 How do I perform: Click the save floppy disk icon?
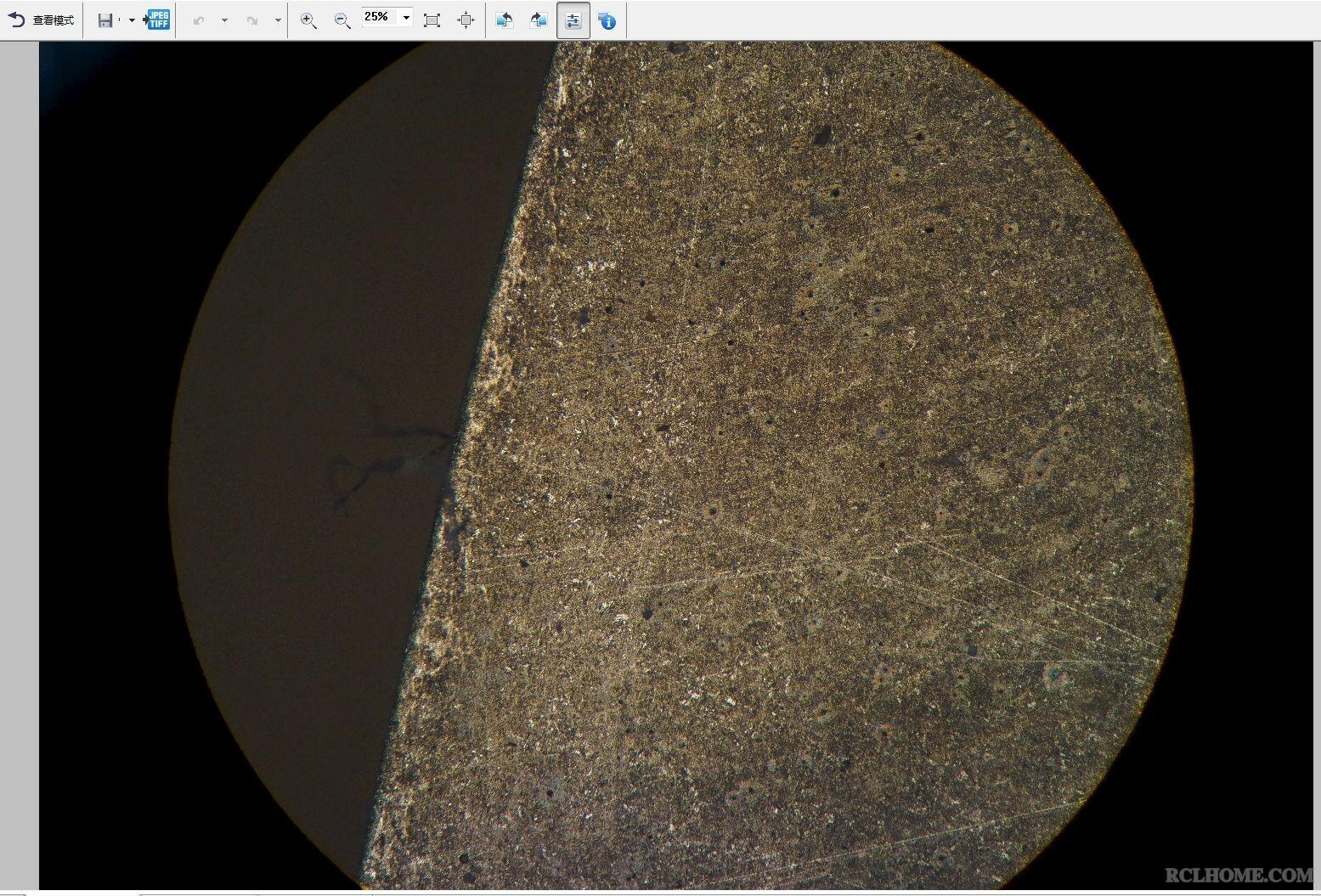pyautogui.click(x=105, y=20)
